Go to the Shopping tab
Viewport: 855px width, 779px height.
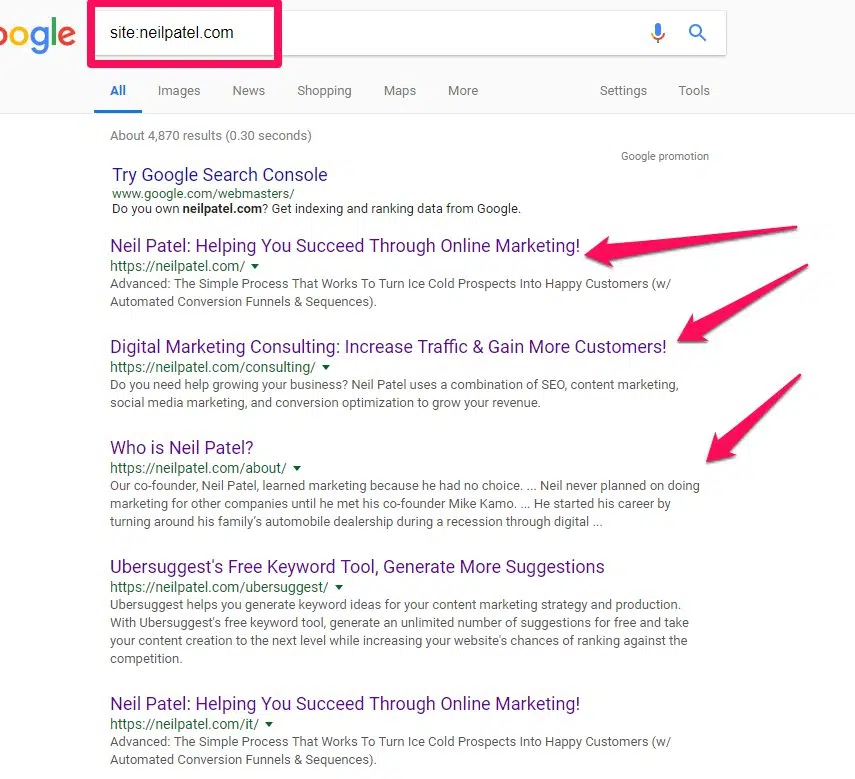pos(324,90)
